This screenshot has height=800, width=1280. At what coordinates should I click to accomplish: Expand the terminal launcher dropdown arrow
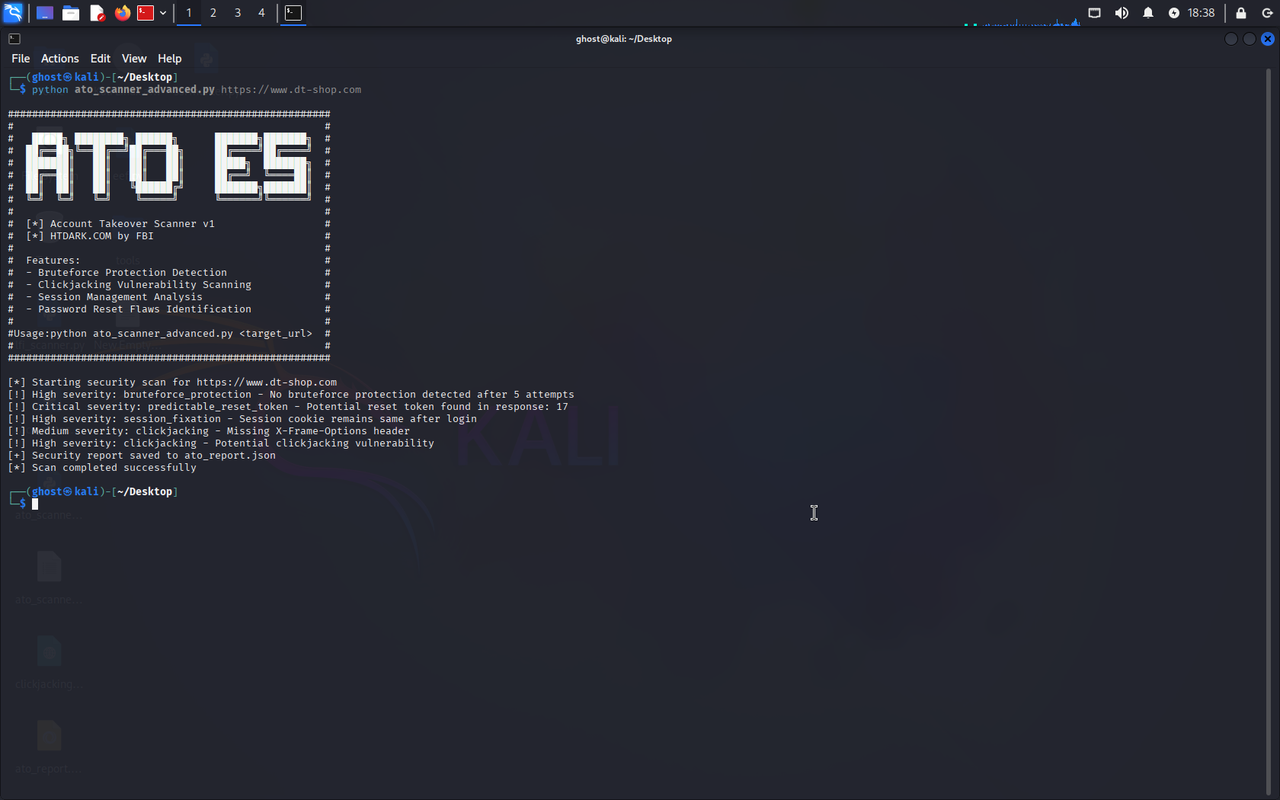coord(163,13)
